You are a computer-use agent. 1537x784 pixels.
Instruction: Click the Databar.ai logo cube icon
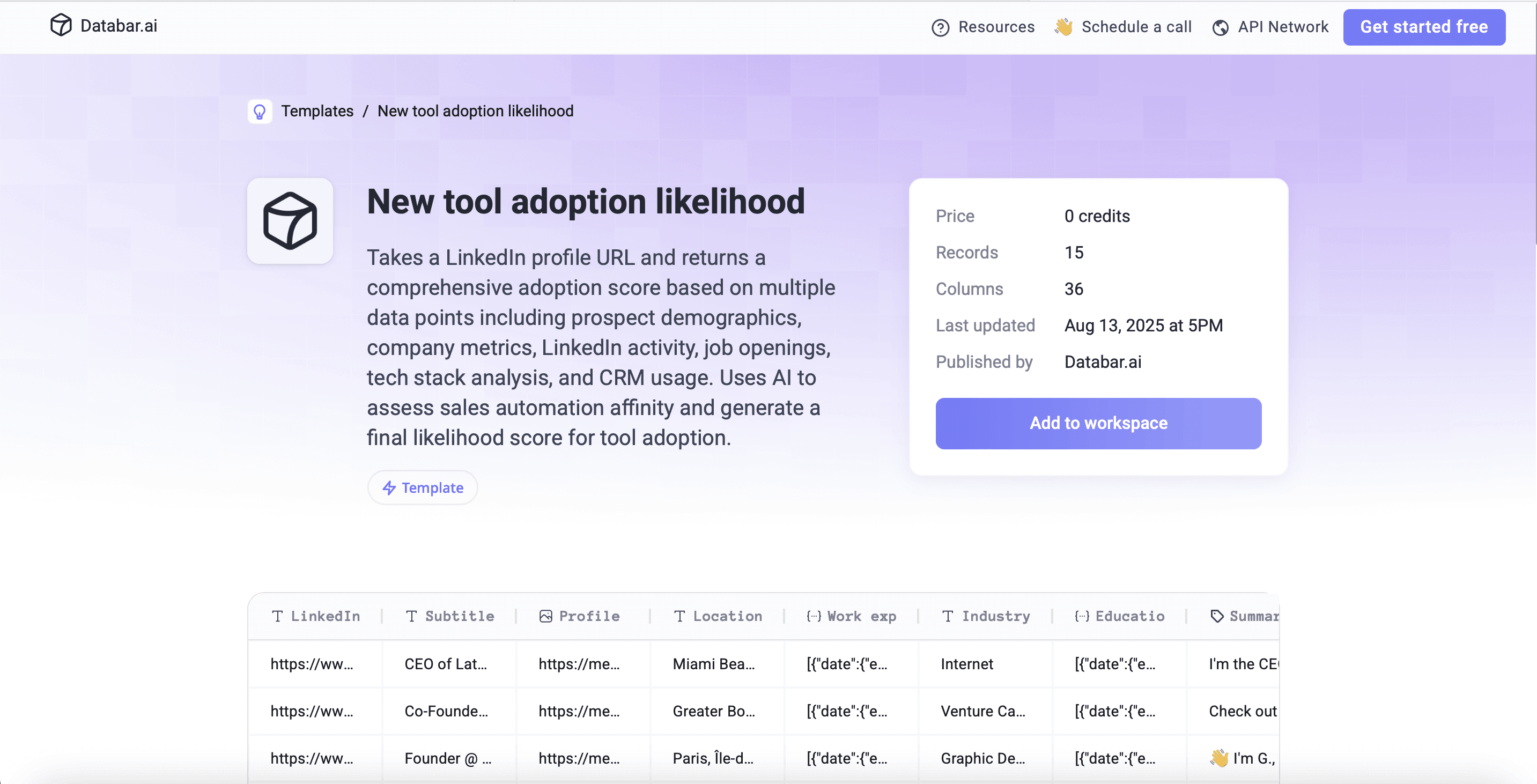62,26
